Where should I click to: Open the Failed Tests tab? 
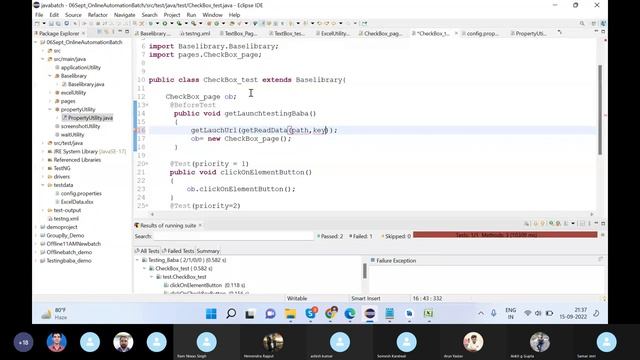click(x=178, y=251)
